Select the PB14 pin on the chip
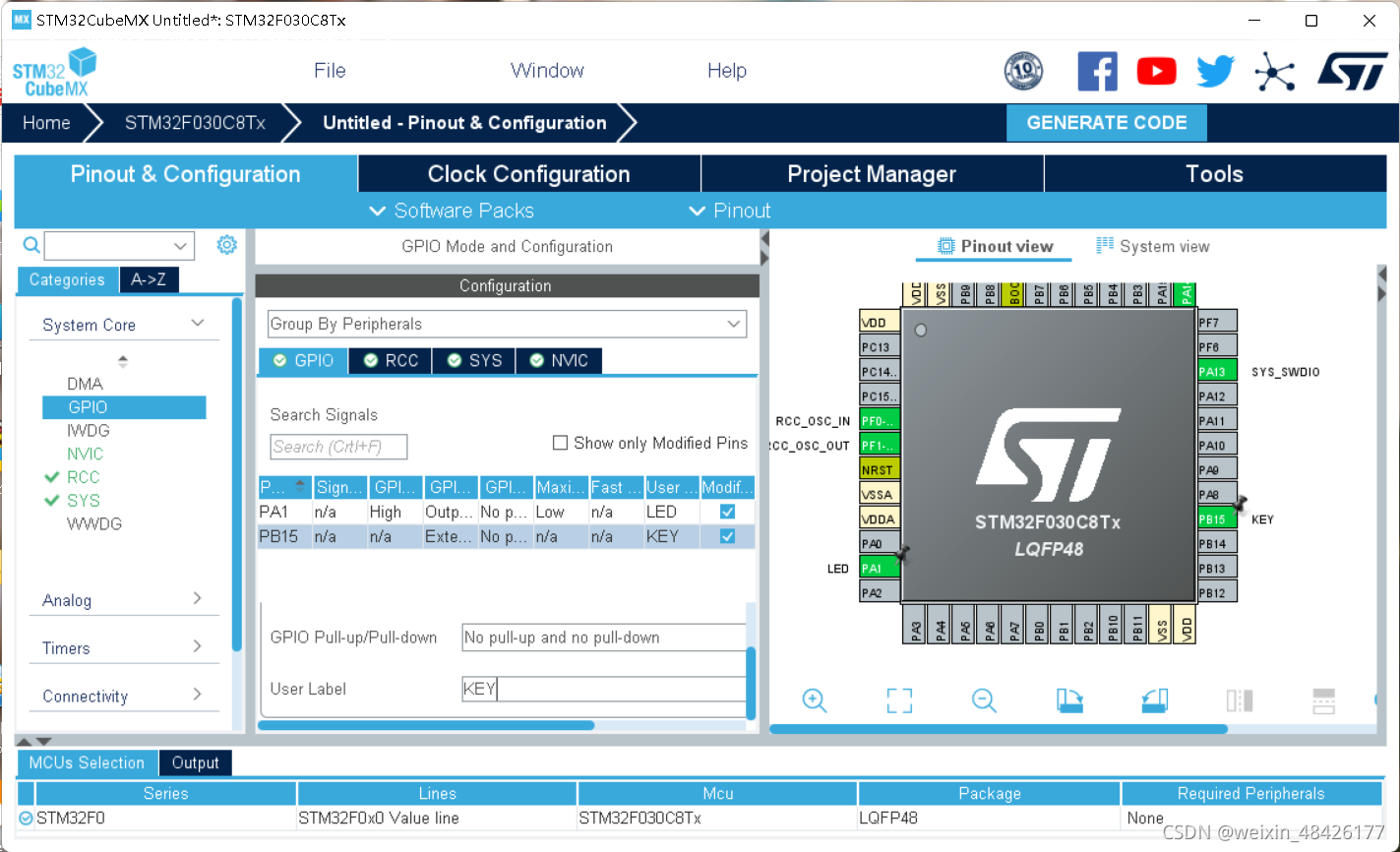Viewport: 1400px width, 852px height. coord(1217,543)
